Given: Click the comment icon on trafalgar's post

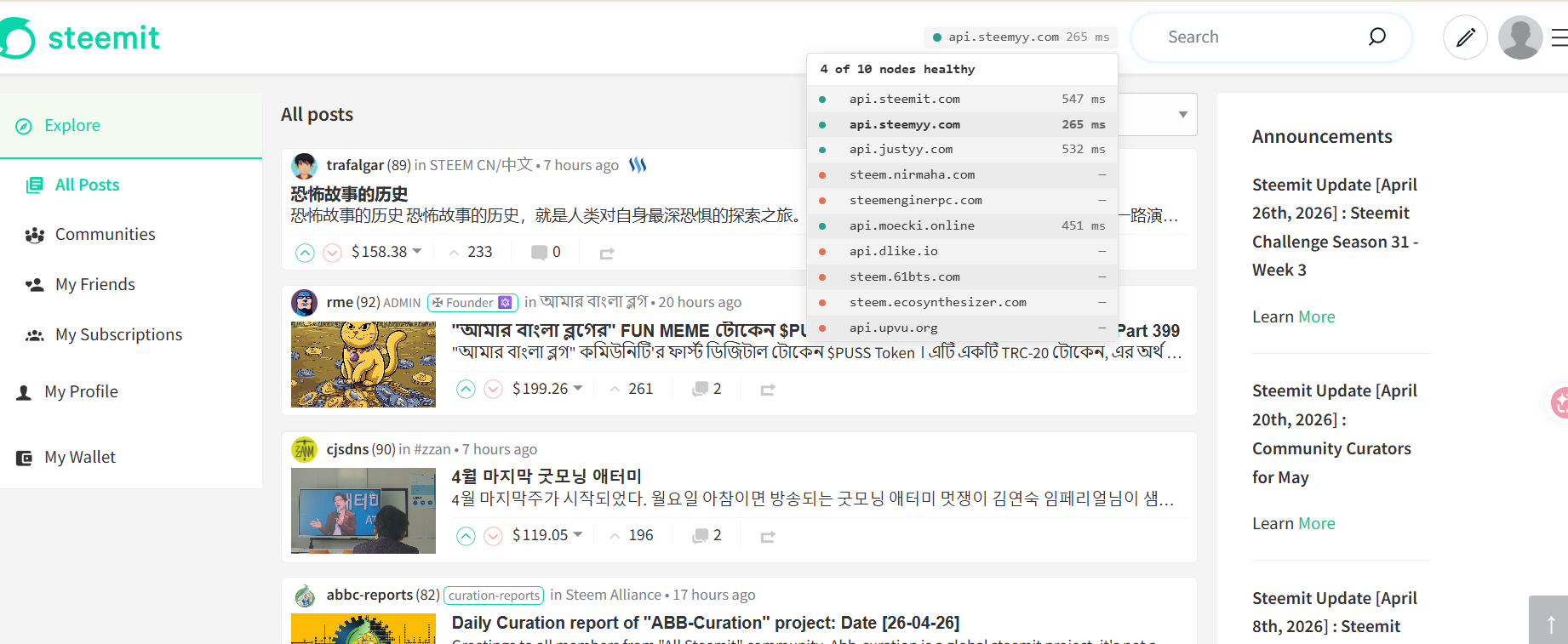Looking at the screenshot, I should 539,252.
